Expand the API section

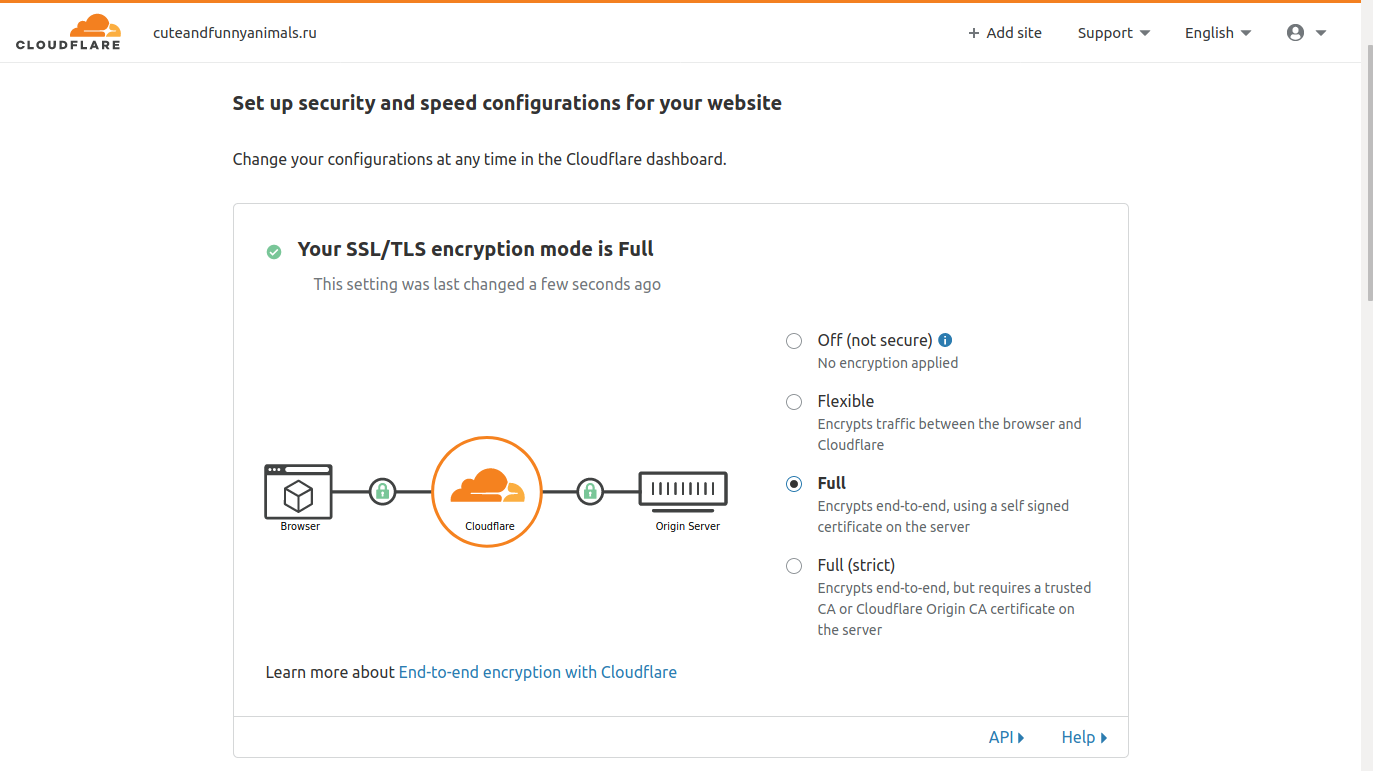(x=1006, y=737)
